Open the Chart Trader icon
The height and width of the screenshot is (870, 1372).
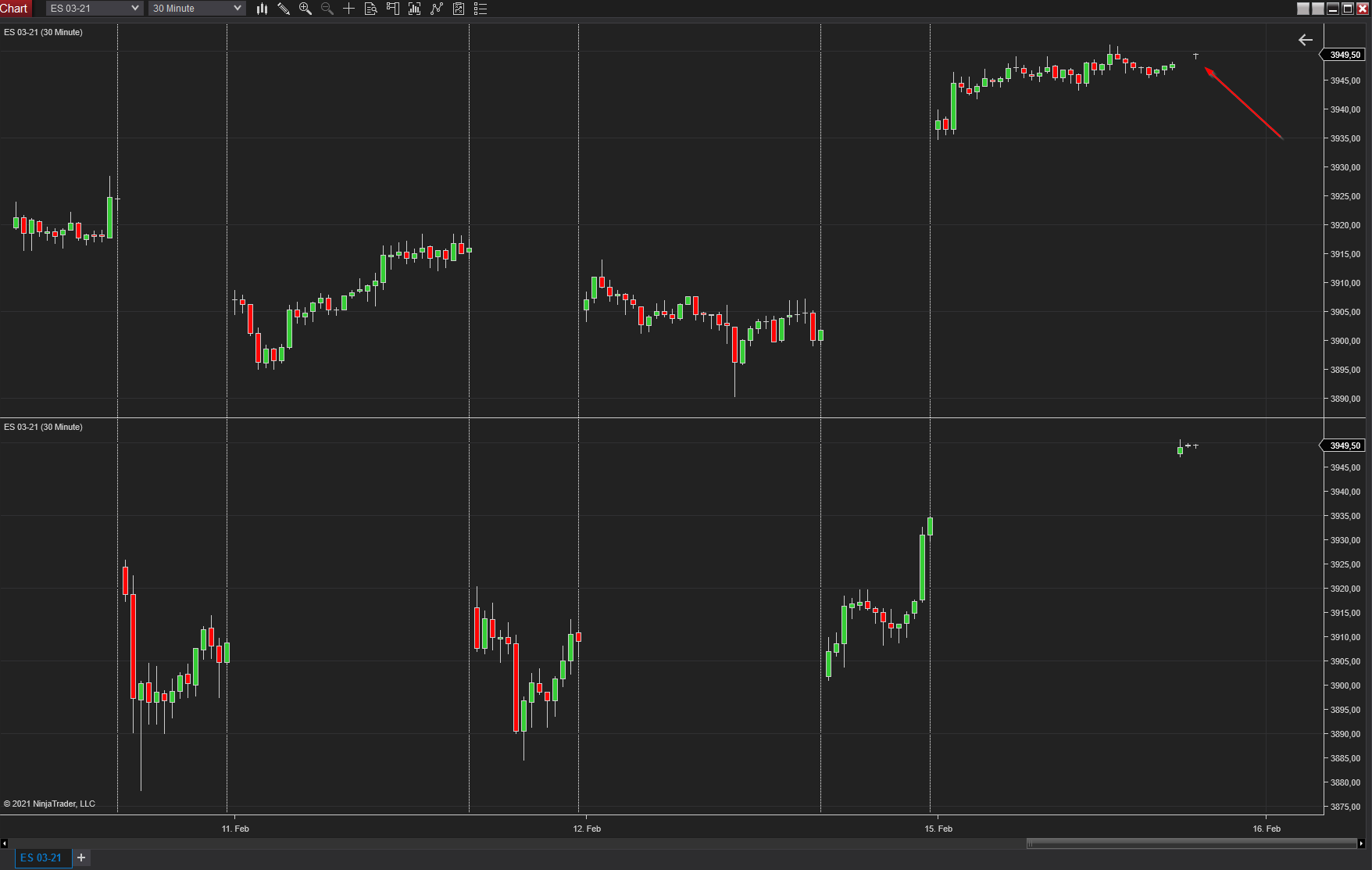[393, 9]
